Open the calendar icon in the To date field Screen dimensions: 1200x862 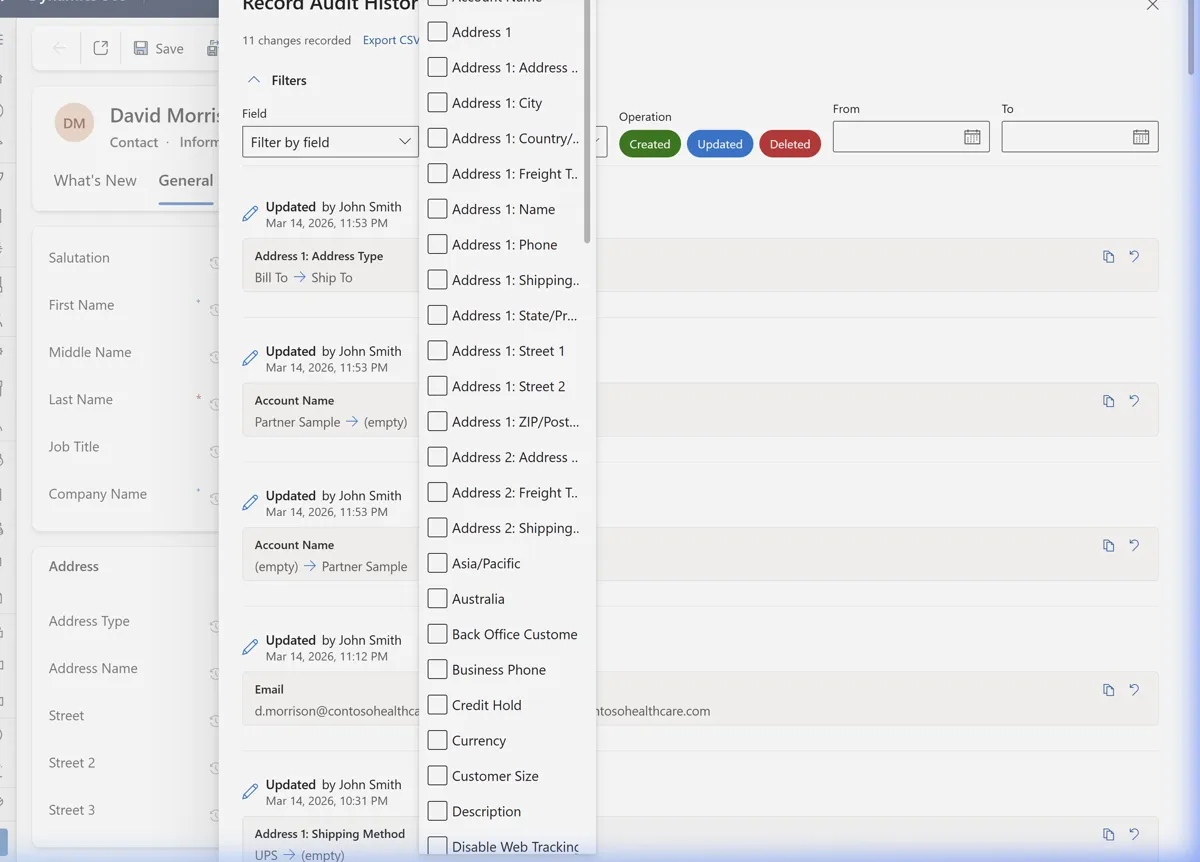tap(1143, 136)
